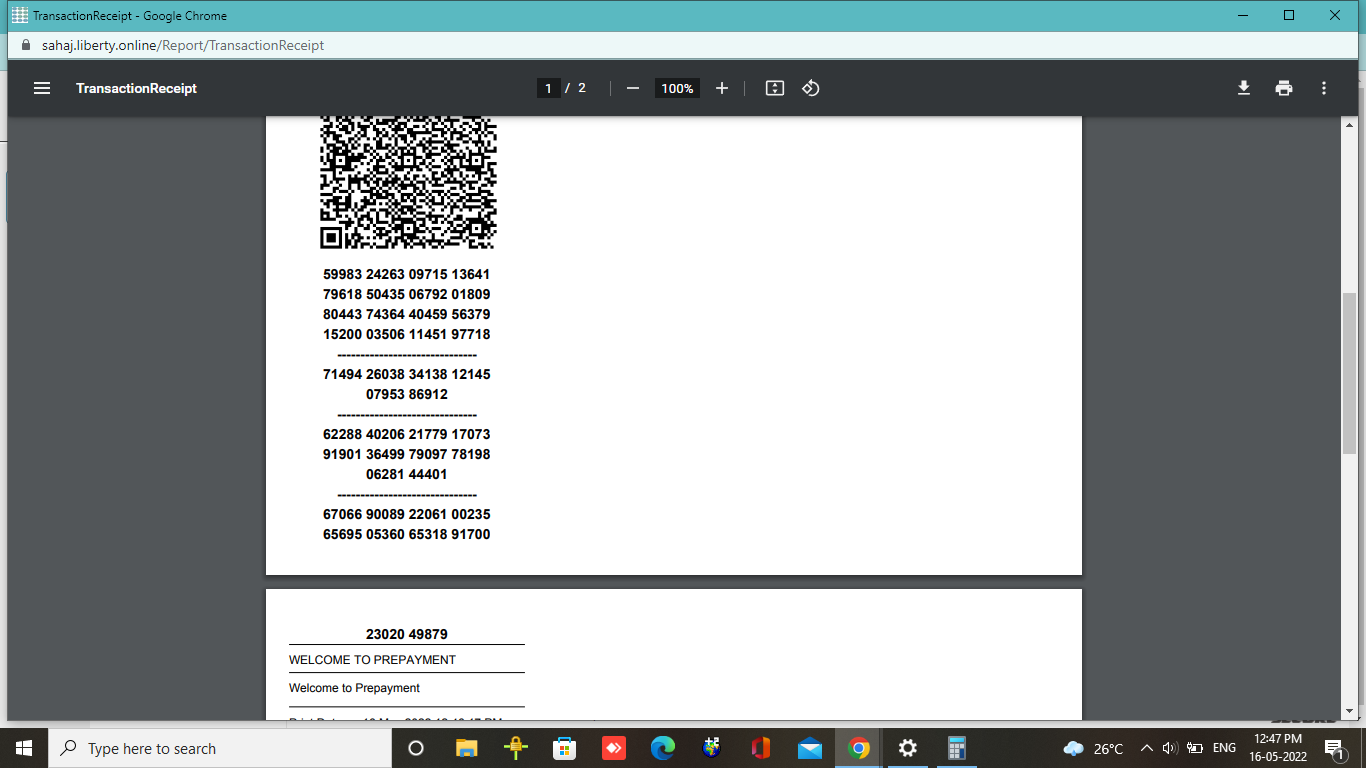Screen dimensions: 1366x768
Task: Click the fit to page icon
Action: pos(775,88)
